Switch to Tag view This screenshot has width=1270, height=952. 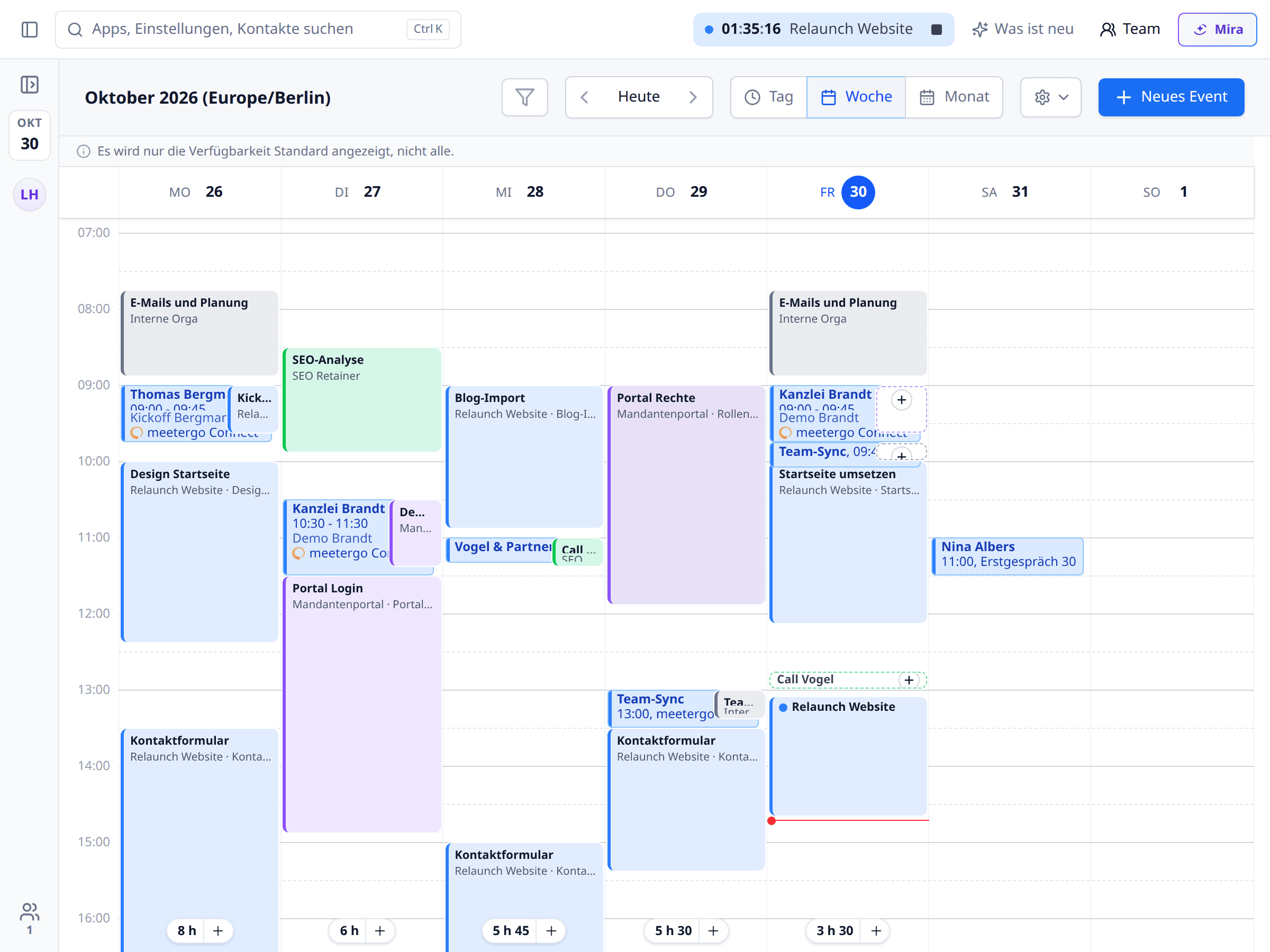(769, 97)
